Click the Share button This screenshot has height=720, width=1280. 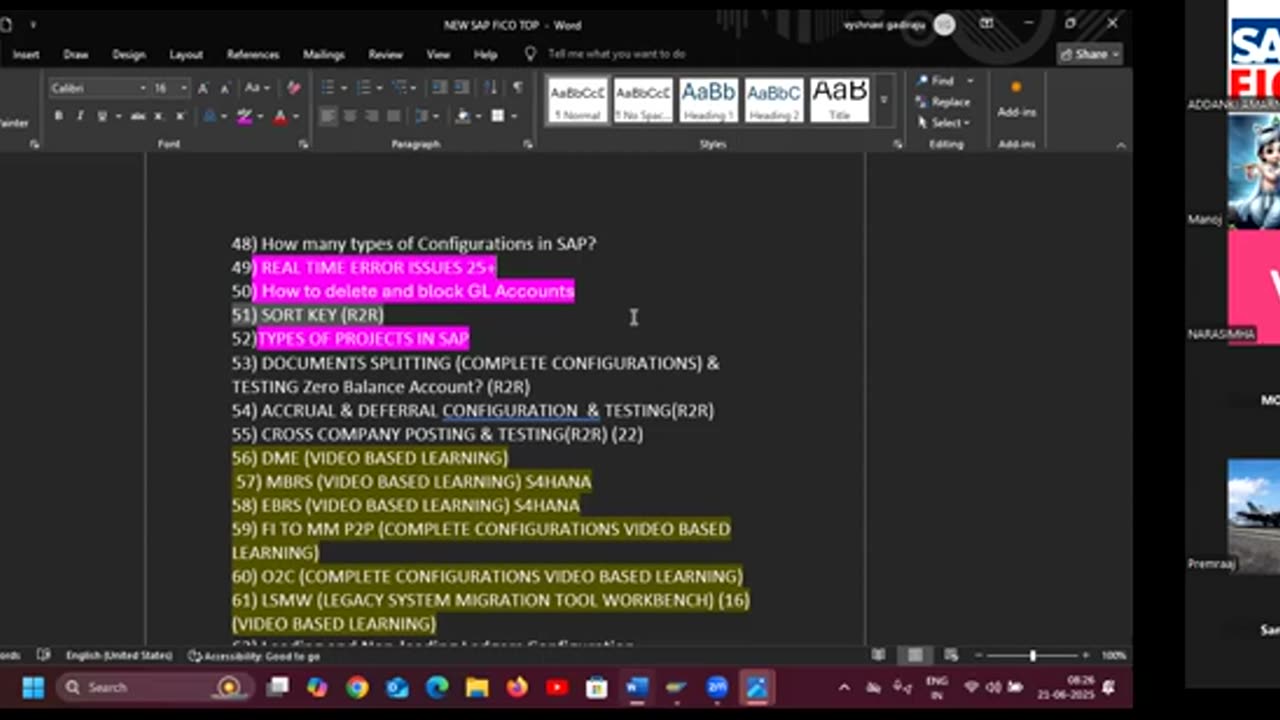1090,54
